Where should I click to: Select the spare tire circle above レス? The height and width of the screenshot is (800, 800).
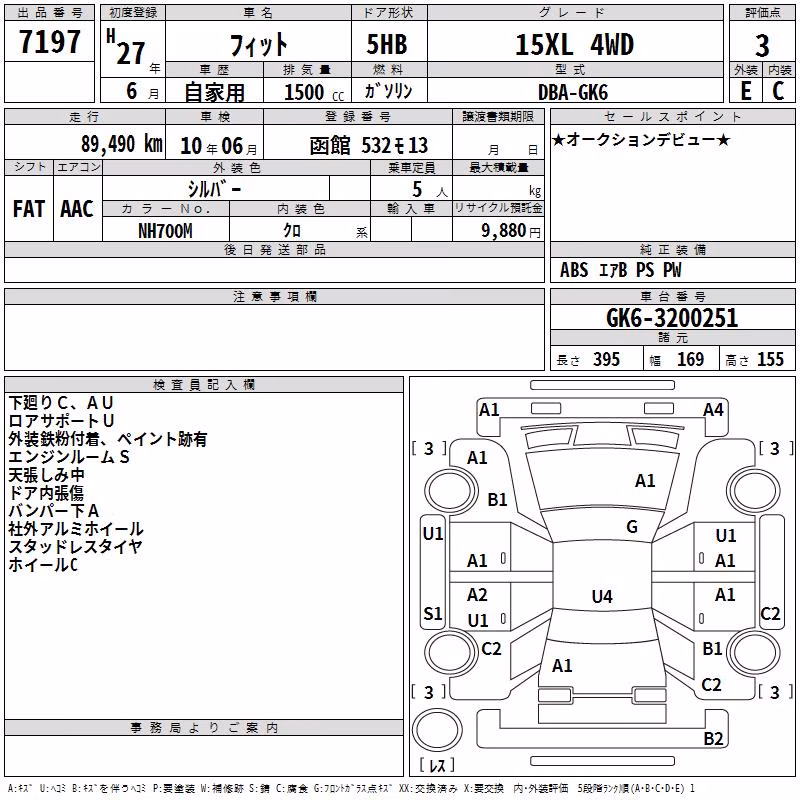tap(437, 729)
